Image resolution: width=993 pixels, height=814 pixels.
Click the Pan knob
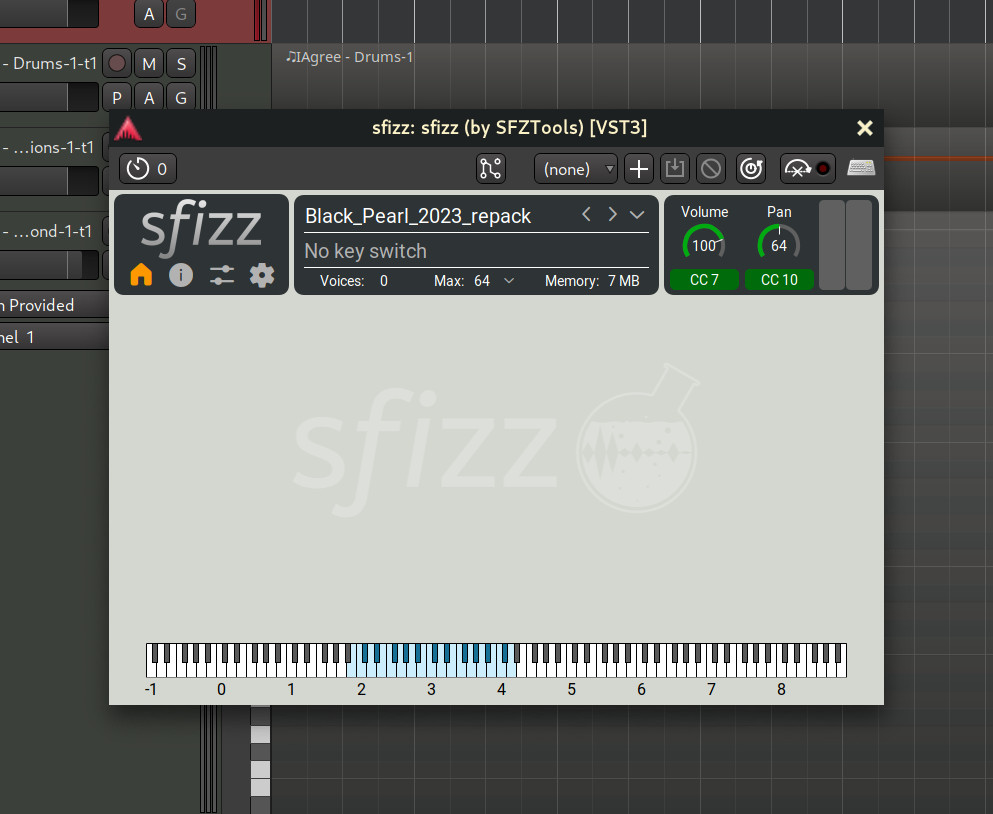(779, 244)
